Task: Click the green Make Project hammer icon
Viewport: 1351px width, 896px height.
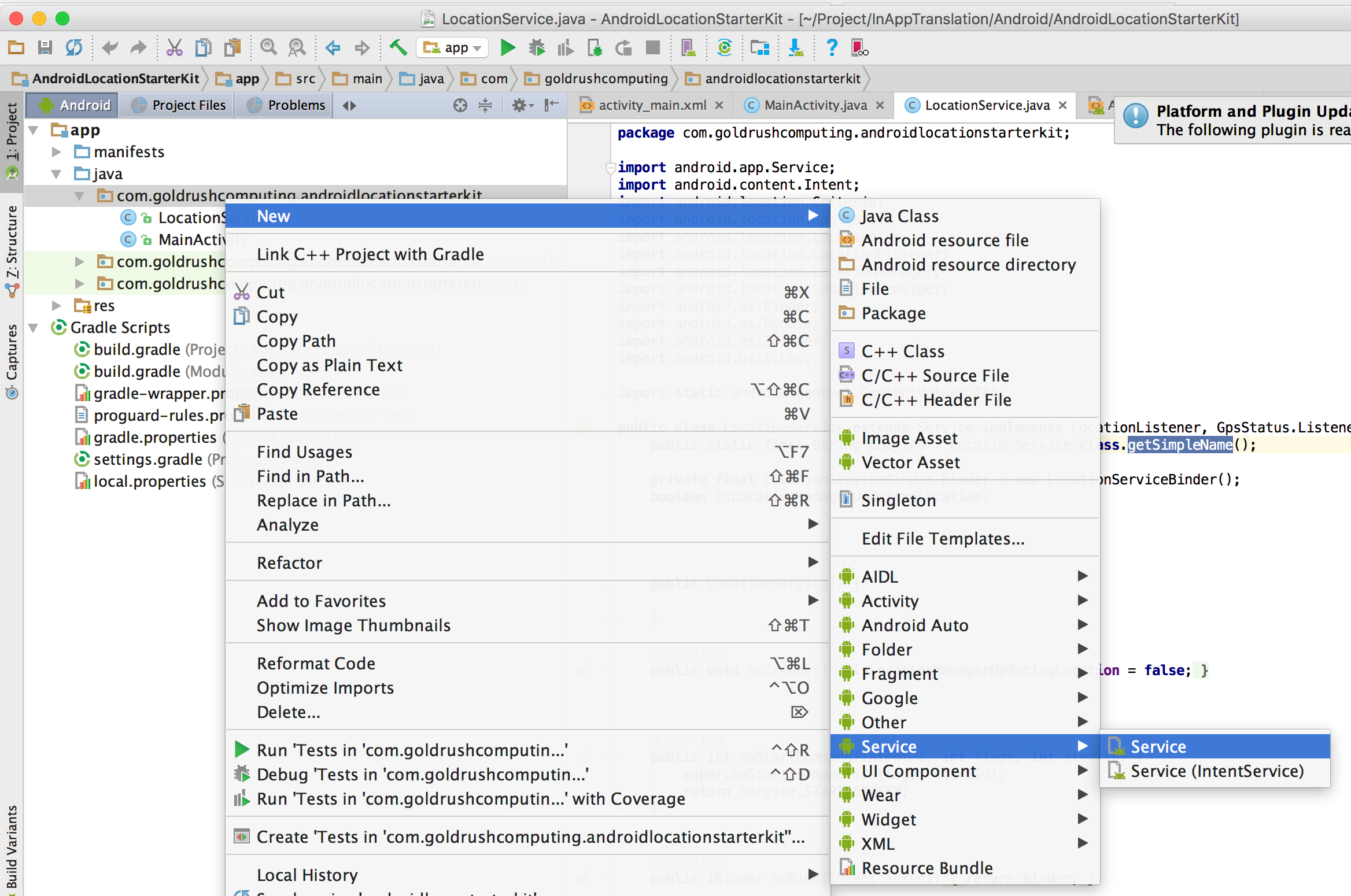Action: pyautogui.click(x=398, y=47)
